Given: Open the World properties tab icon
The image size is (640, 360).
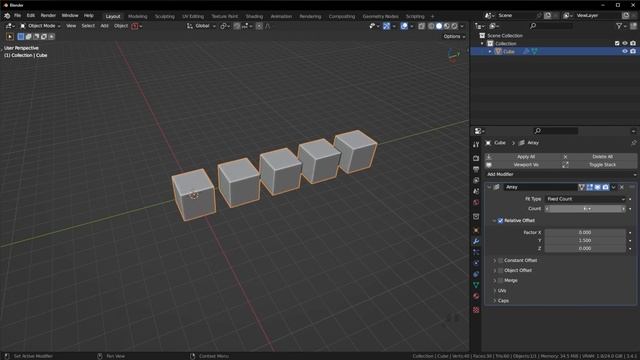Looking at the screenshot, I should click(476, 202).
